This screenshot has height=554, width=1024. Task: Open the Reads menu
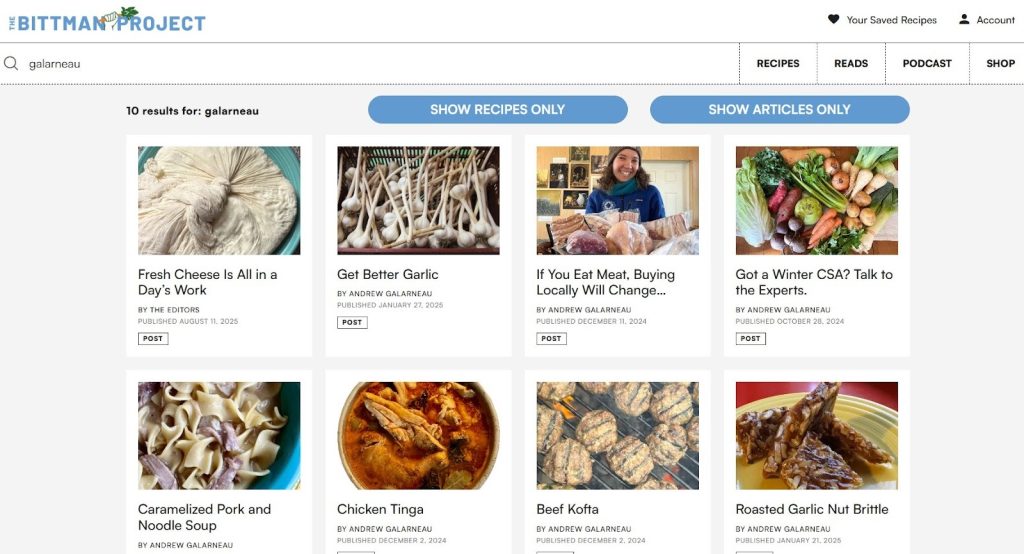[851, 63]
